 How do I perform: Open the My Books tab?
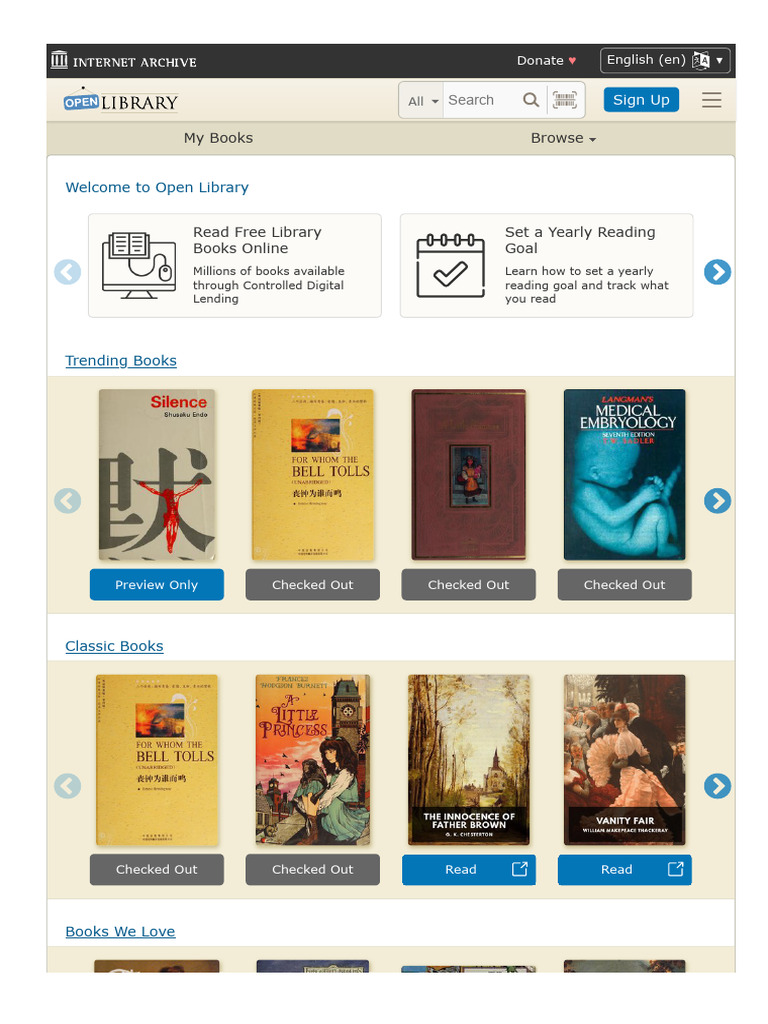pos(218,138)
